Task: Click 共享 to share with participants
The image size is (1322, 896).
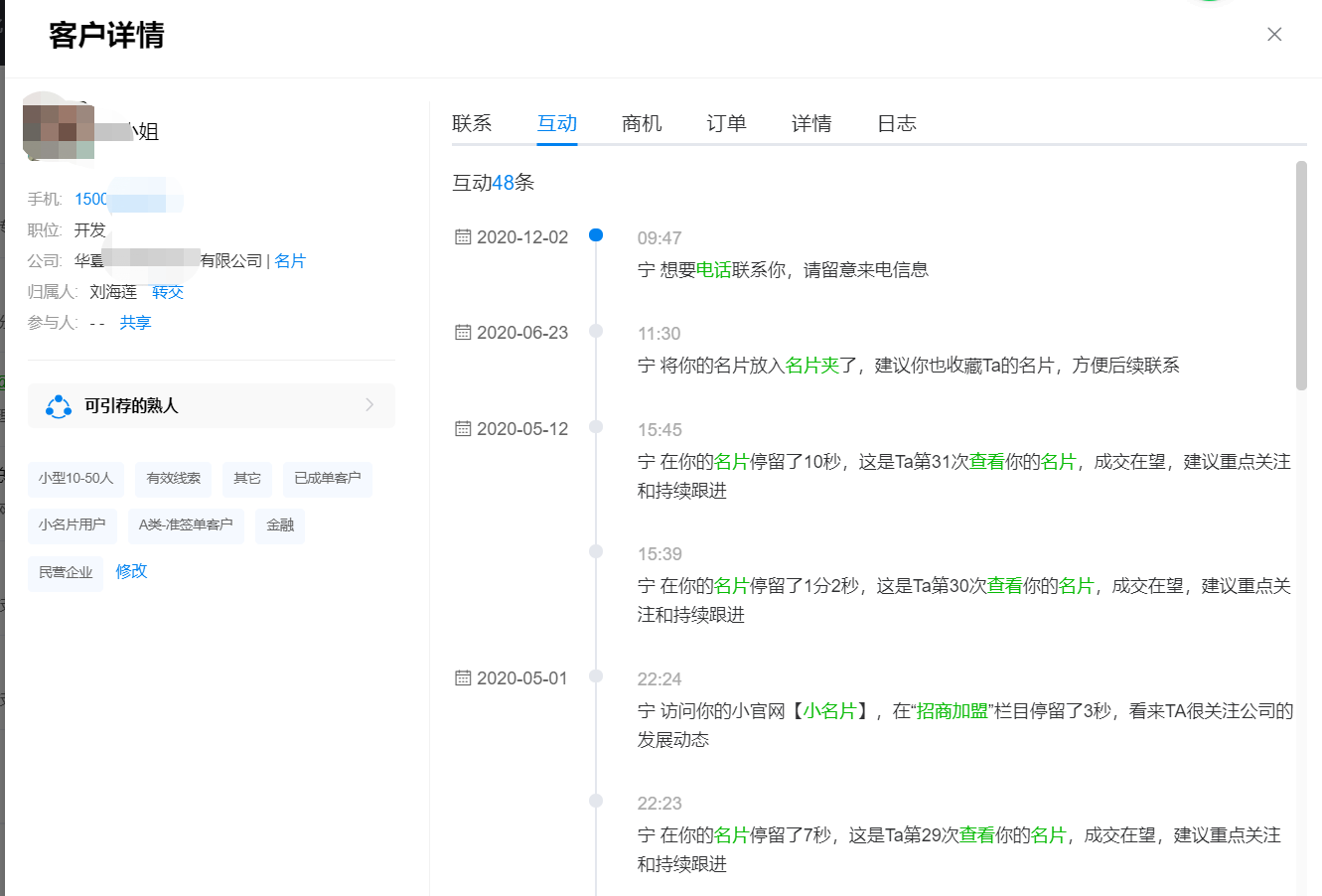Action: pyautogui.click(x=135, y=323)
